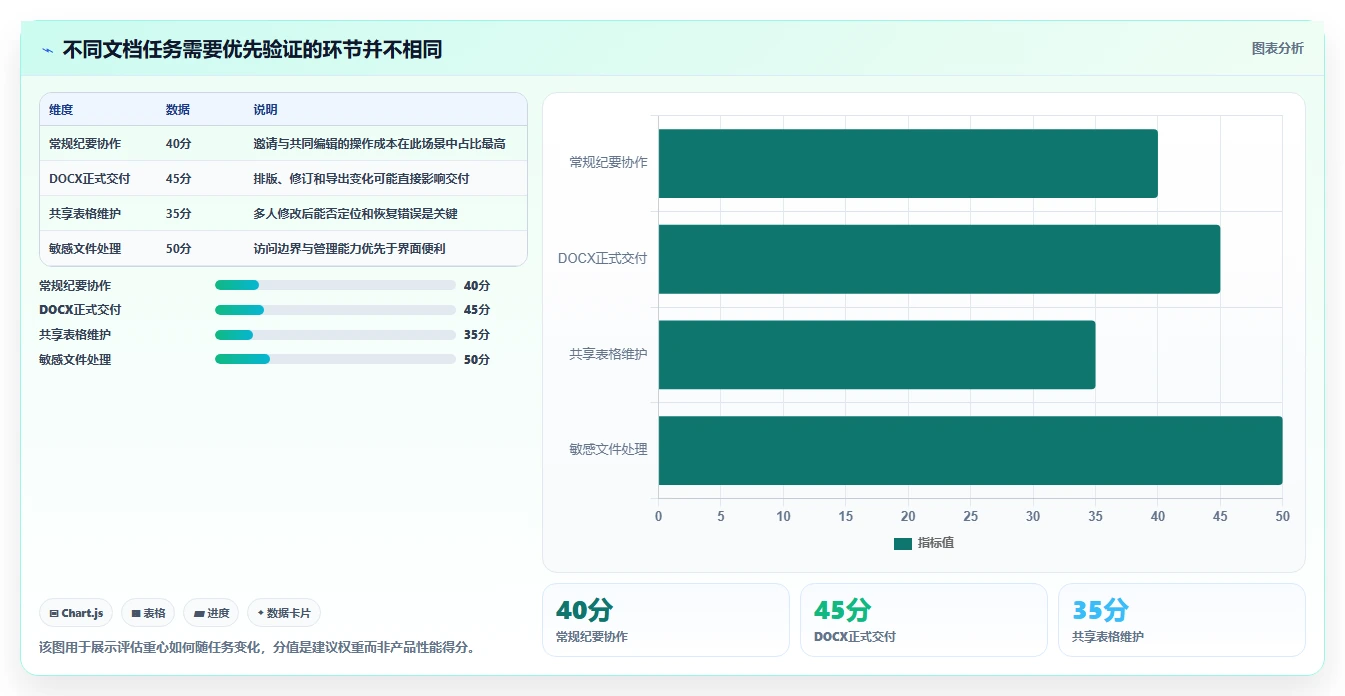1345x696 pixels.
Task: Select the Chart.js tag chip
Action: click(76, 613)
